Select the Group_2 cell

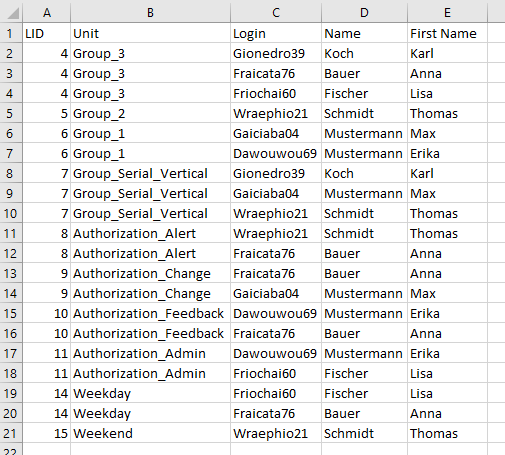click(150, 113)
